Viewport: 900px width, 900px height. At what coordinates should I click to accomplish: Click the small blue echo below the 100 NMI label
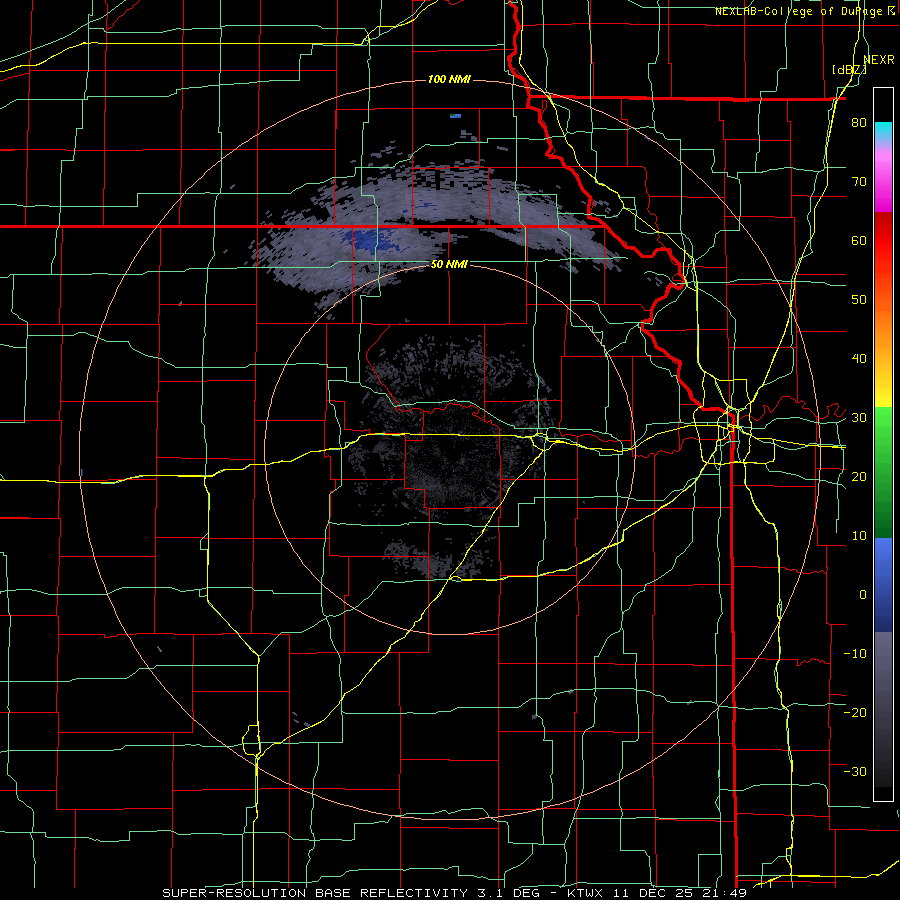tap(455, 116)
